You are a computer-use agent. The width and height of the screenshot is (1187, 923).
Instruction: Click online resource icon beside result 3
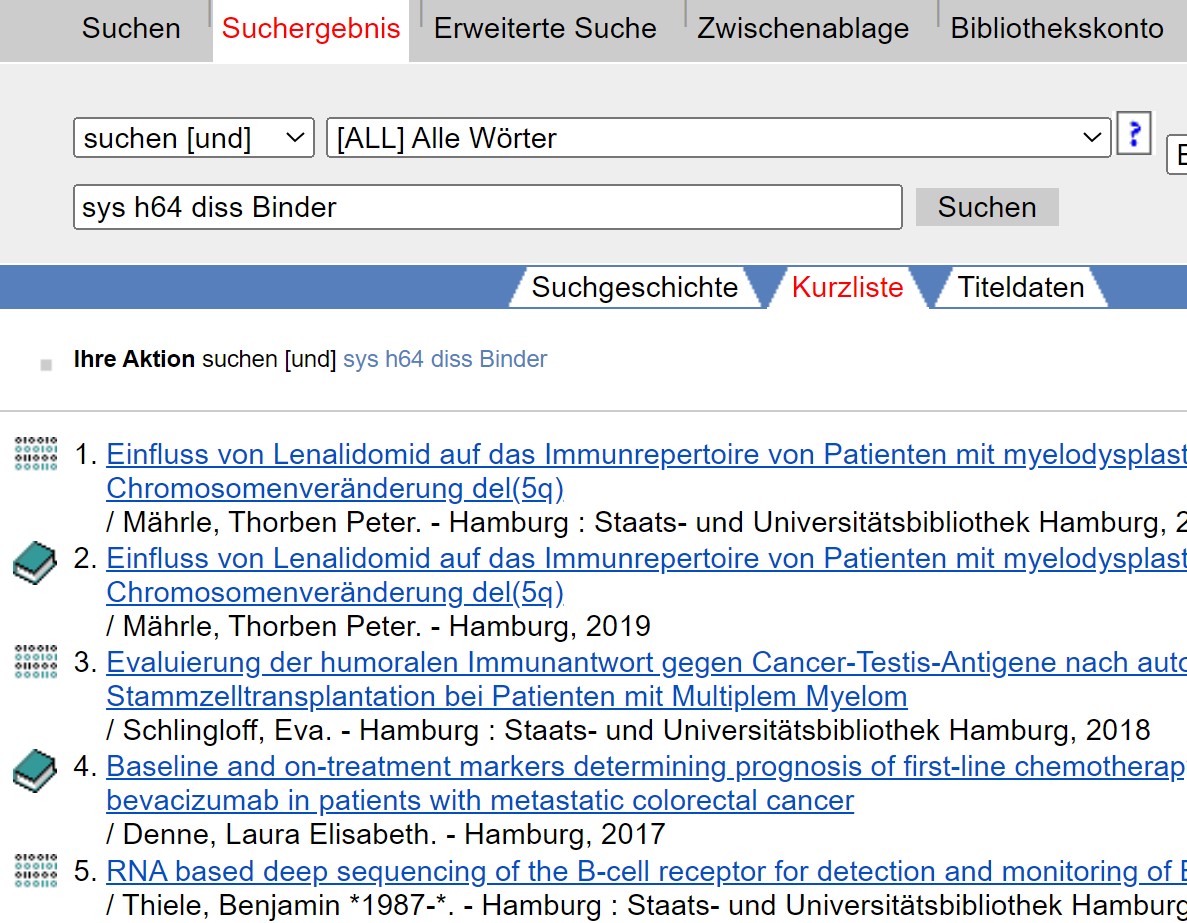click(x=36, y=661)
